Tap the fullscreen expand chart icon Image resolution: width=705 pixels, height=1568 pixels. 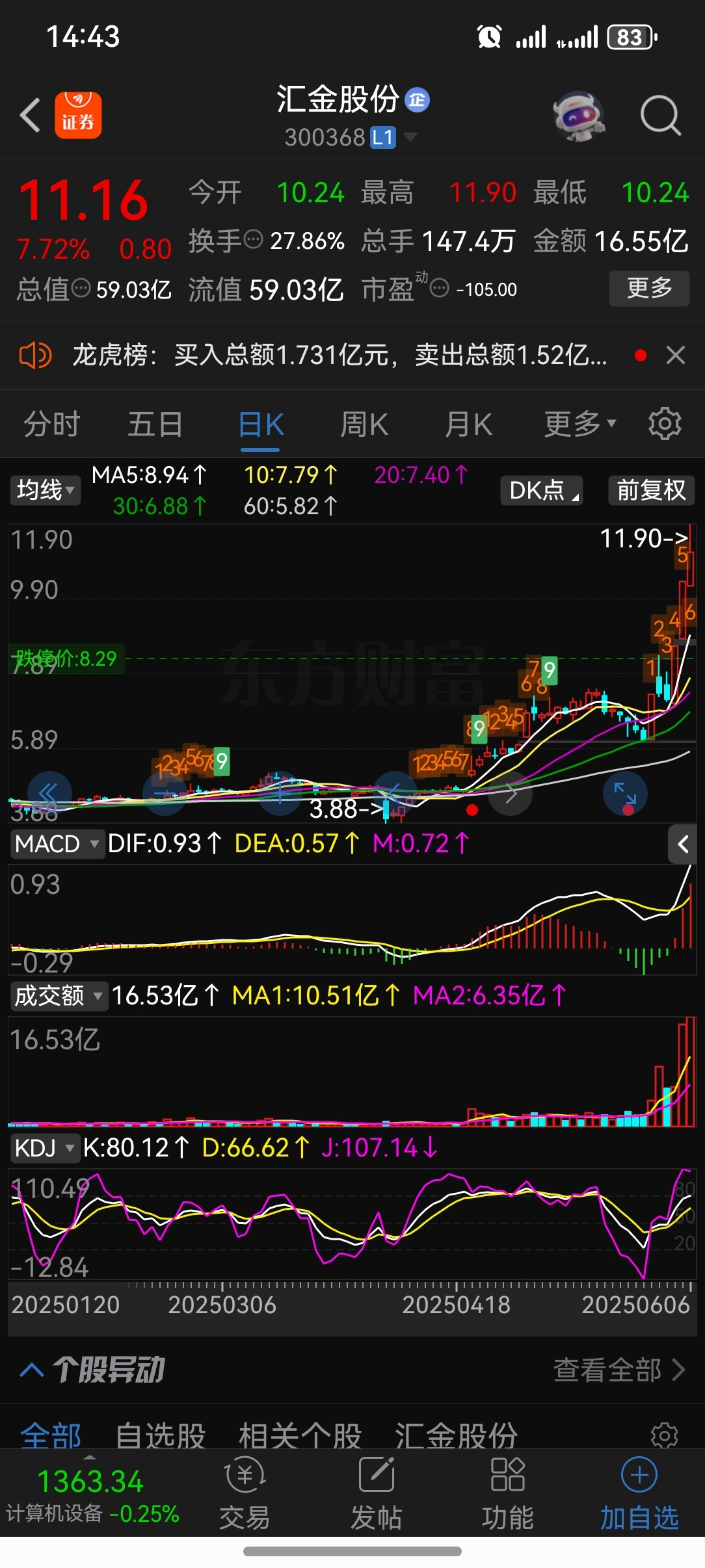[x=625, y=792]
